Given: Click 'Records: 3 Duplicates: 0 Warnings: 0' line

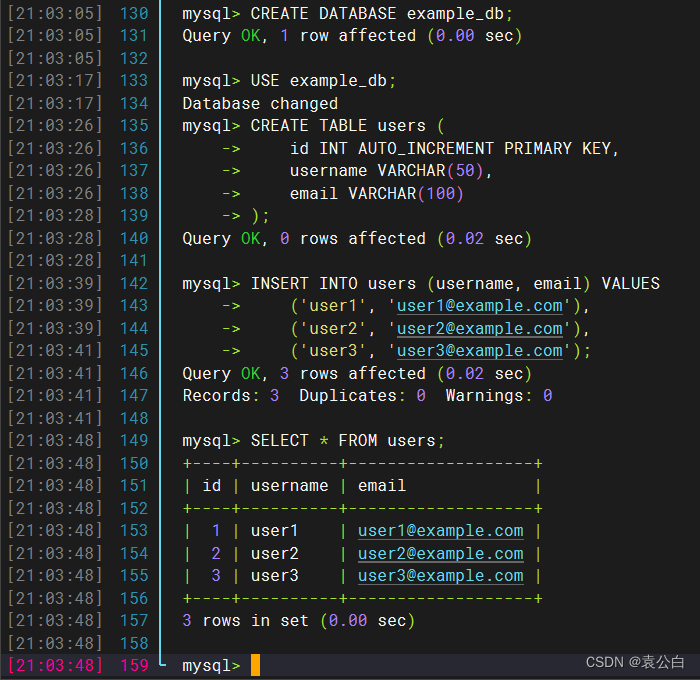Looking at the screenshot, I should tap(367, 396).
